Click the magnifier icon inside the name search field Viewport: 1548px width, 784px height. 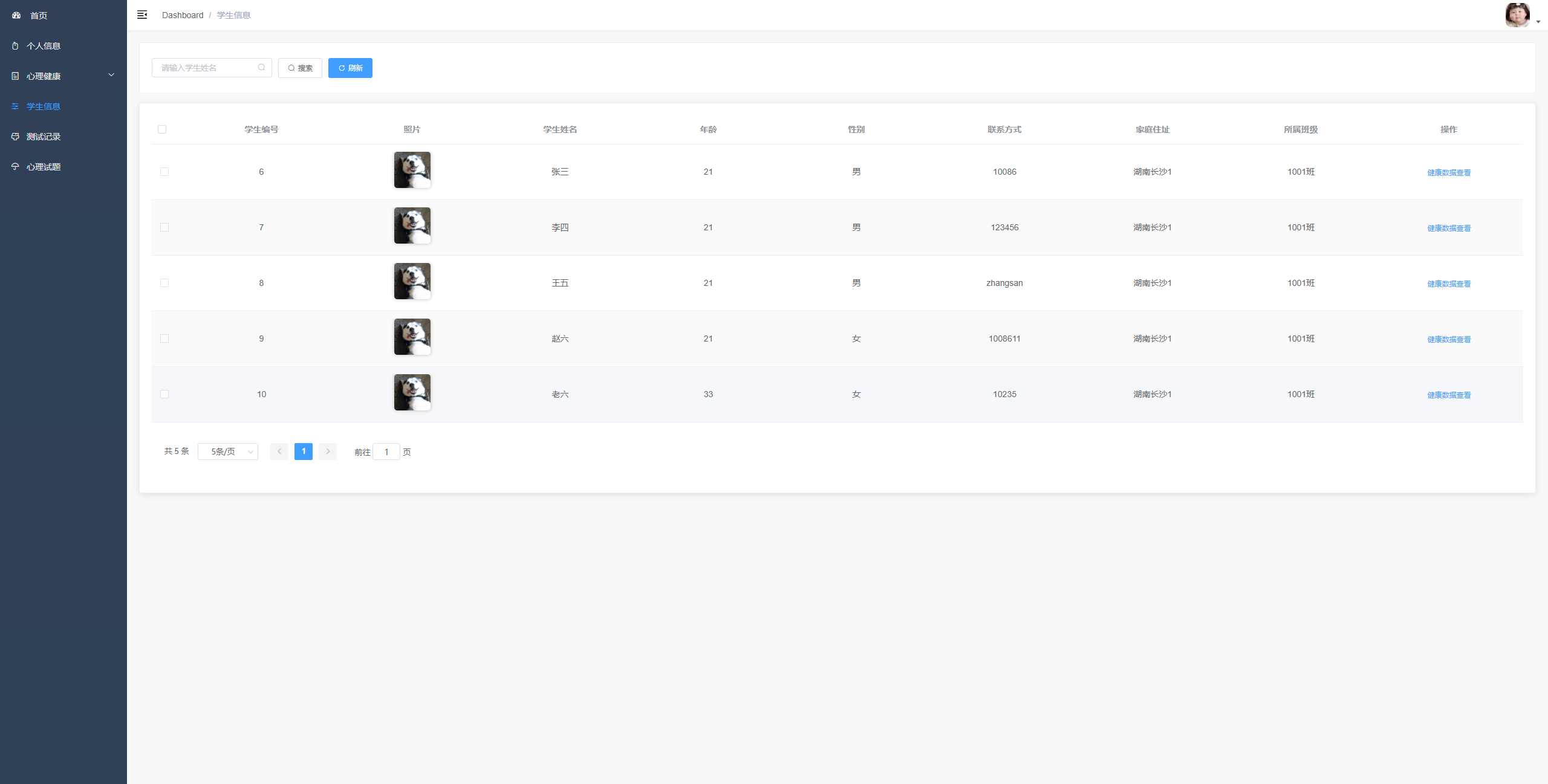tap(261, 67)
